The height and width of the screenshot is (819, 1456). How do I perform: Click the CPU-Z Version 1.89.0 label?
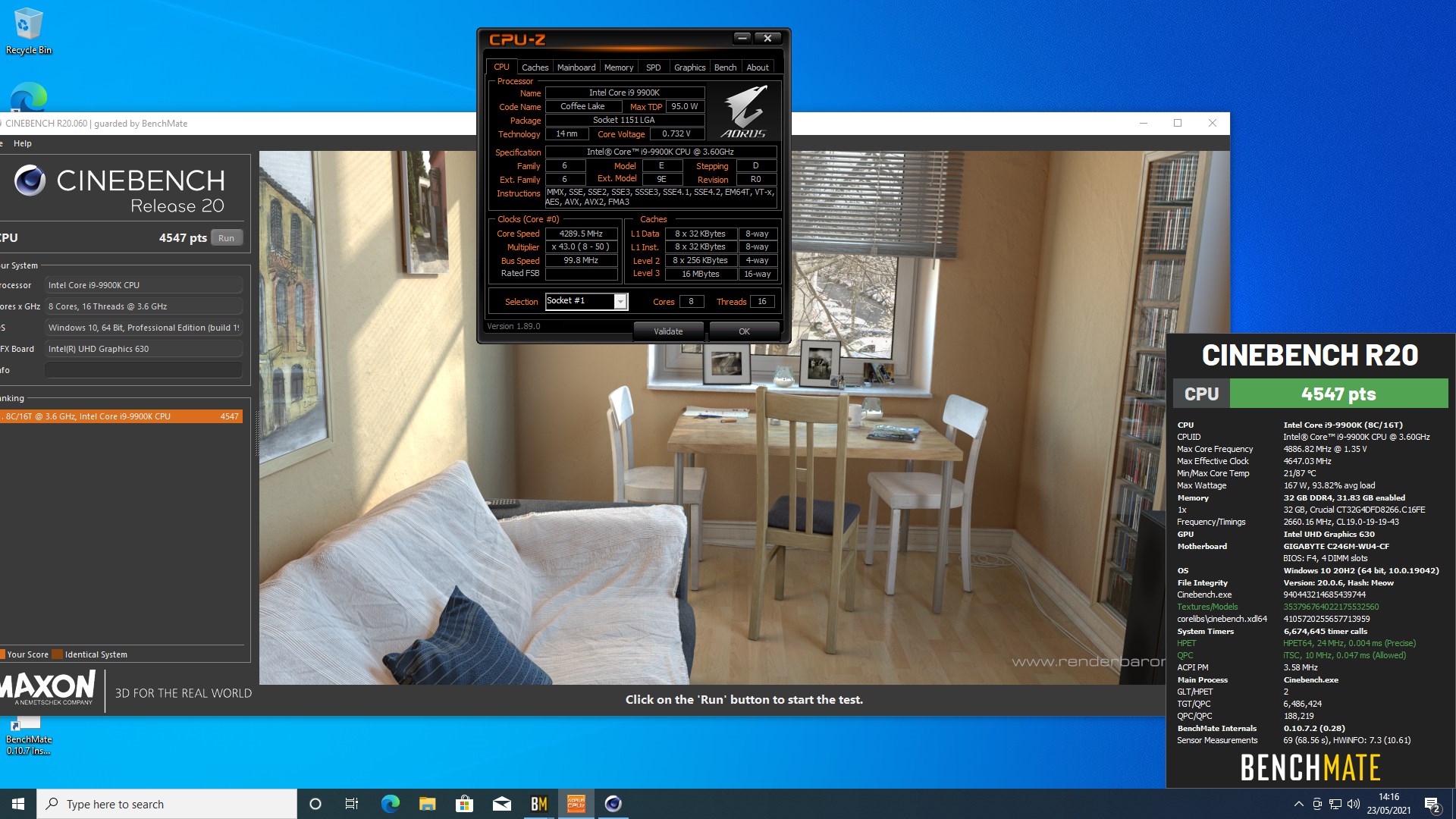513,326
